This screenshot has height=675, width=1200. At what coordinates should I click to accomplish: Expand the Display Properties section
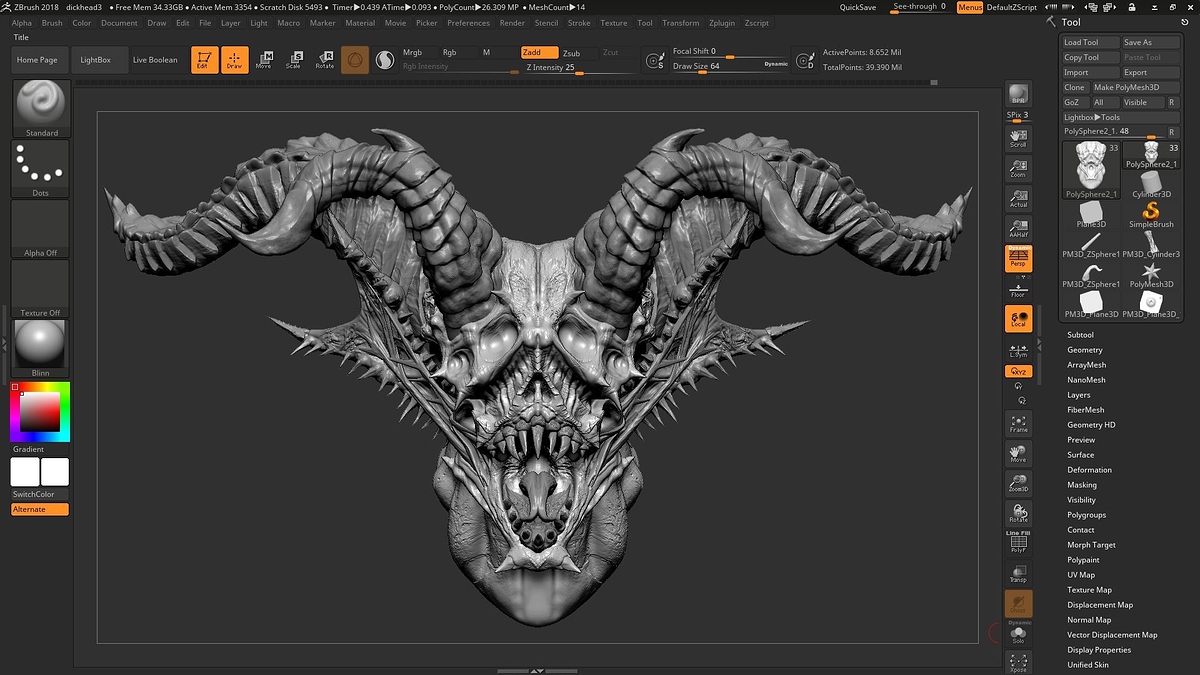(x=1099, y=650)
